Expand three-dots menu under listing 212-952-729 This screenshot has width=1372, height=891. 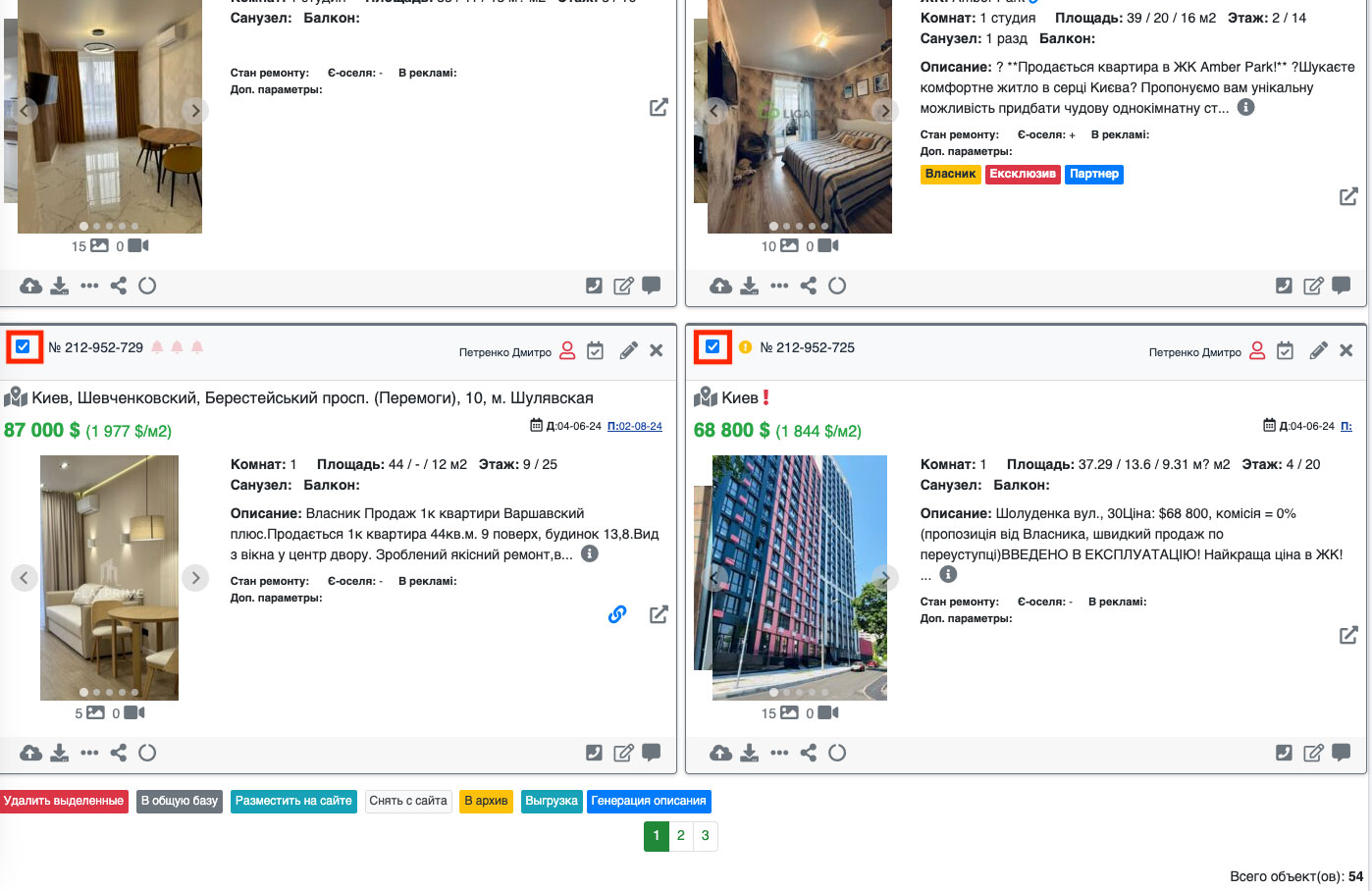[89, 753]
